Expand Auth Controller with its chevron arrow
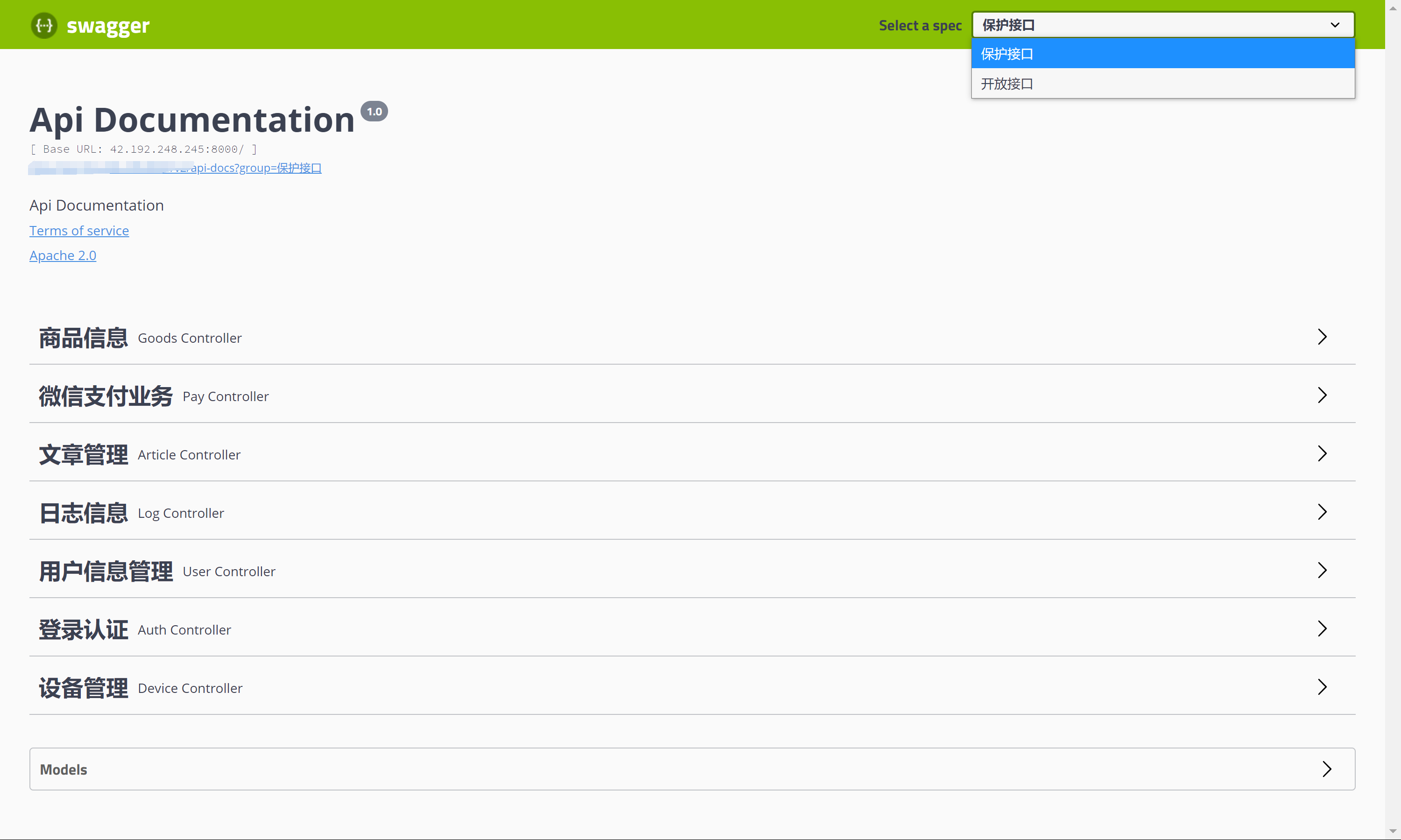The image size is (1401, 840). 1323,628
